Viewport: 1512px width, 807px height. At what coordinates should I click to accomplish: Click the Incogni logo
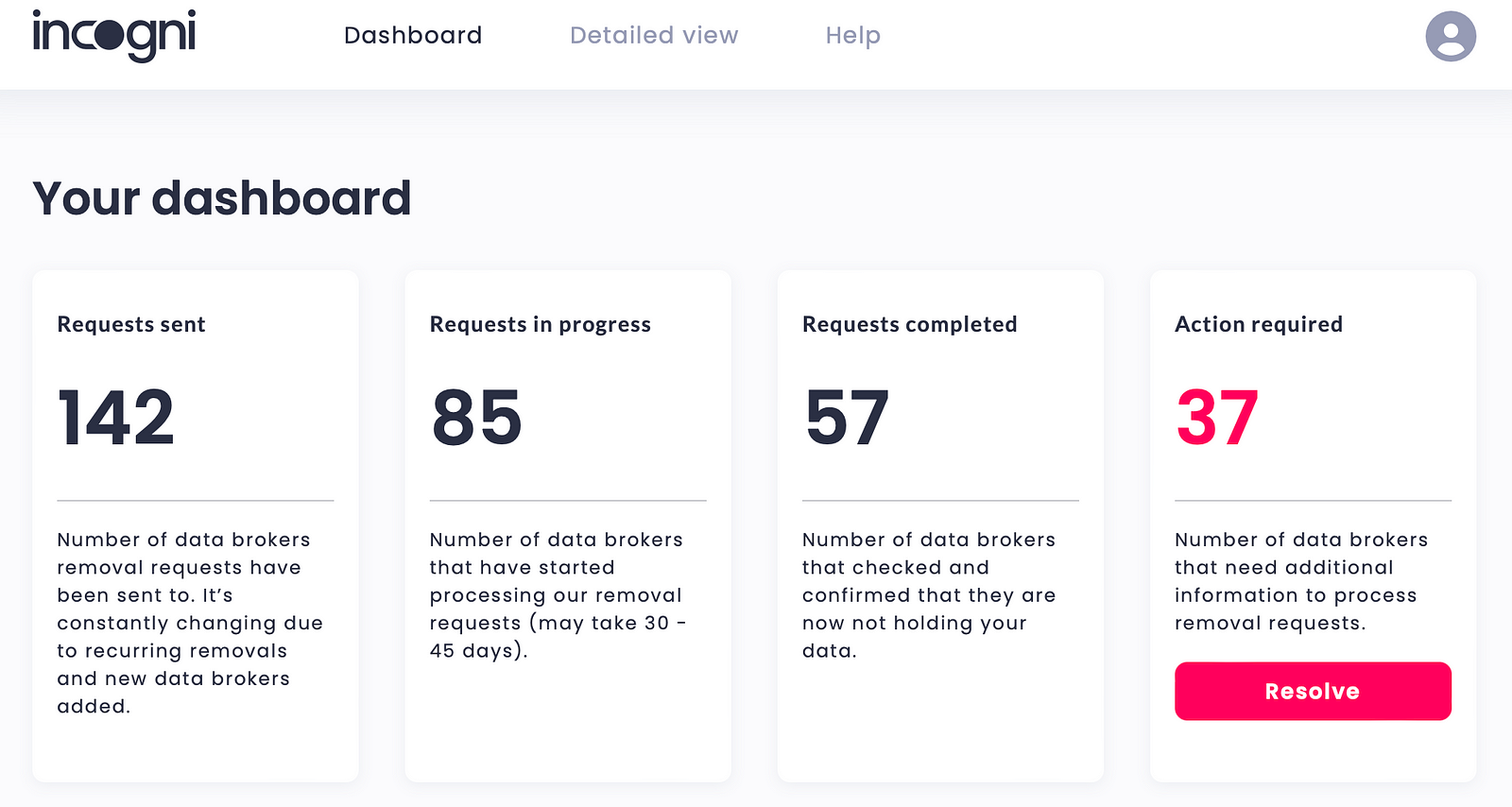[x=114, y=36]
